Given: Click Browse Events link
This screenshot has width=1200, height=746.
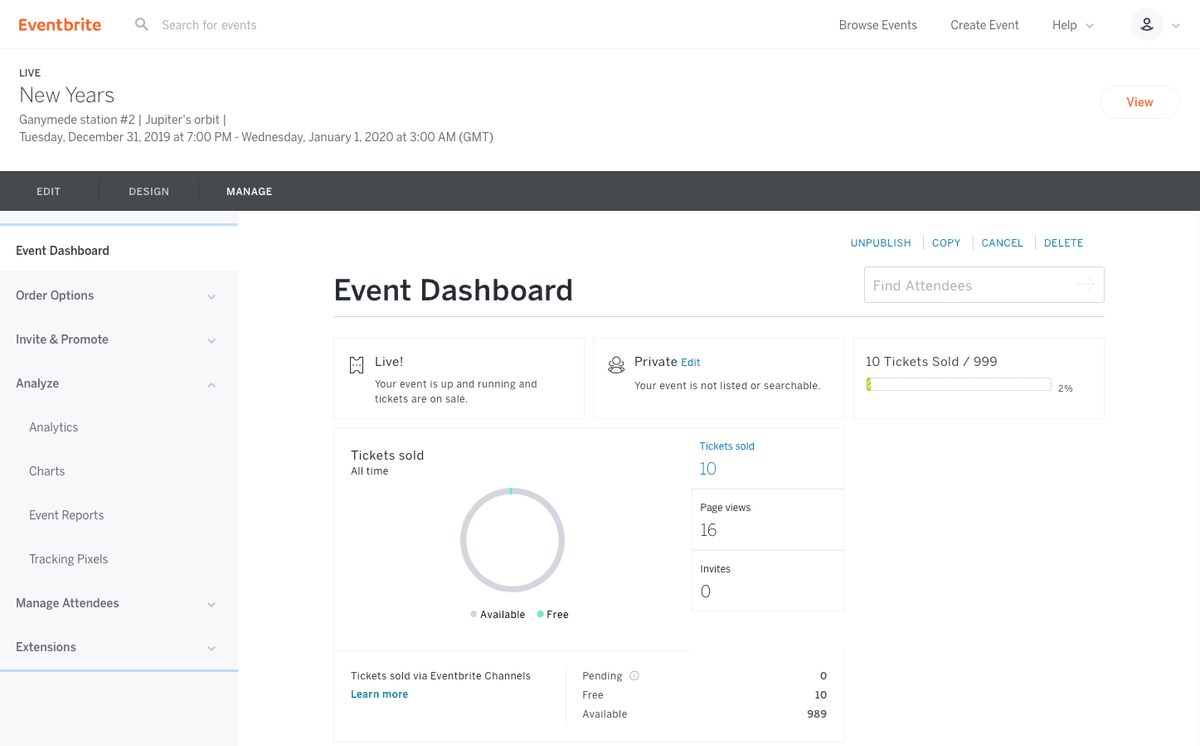Looking at the screenshot, I should (878, 25).
